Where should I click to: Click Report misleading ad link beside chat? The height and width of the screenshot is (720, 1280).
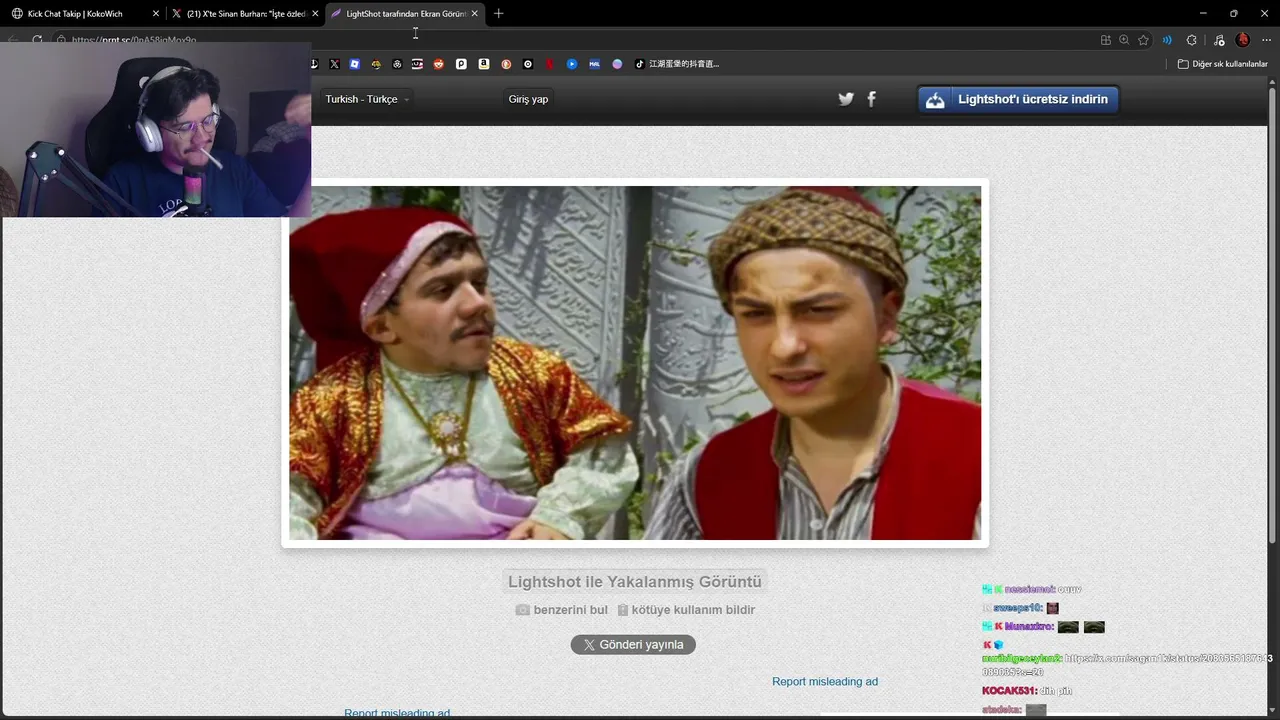(x=825, y=682)
